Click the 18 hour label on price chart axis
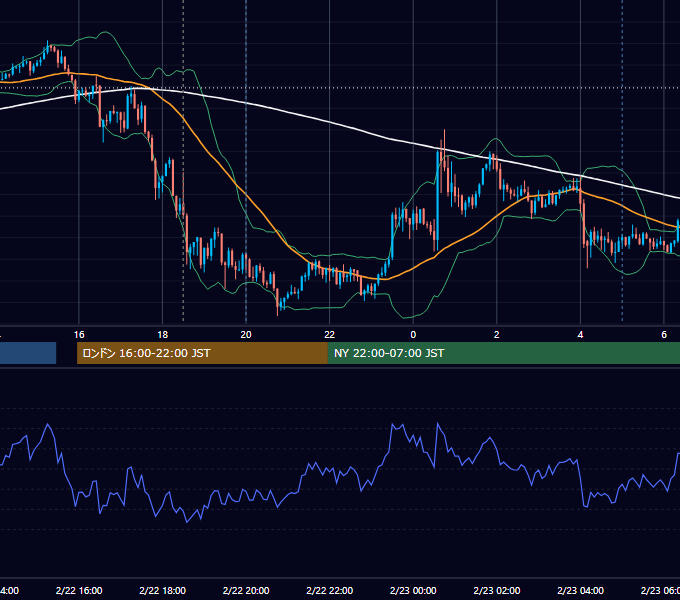Image resolution: width=680 pixels, height=600 pixels. point(163,335)
